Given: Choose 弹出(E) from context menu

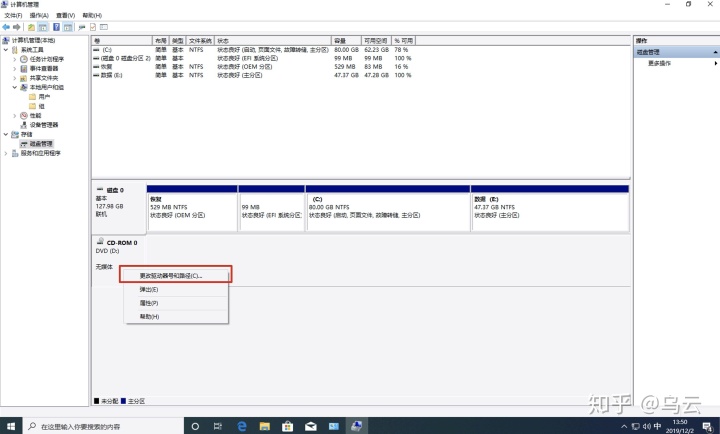Looking at the screenshot, I should coord(176,289).
